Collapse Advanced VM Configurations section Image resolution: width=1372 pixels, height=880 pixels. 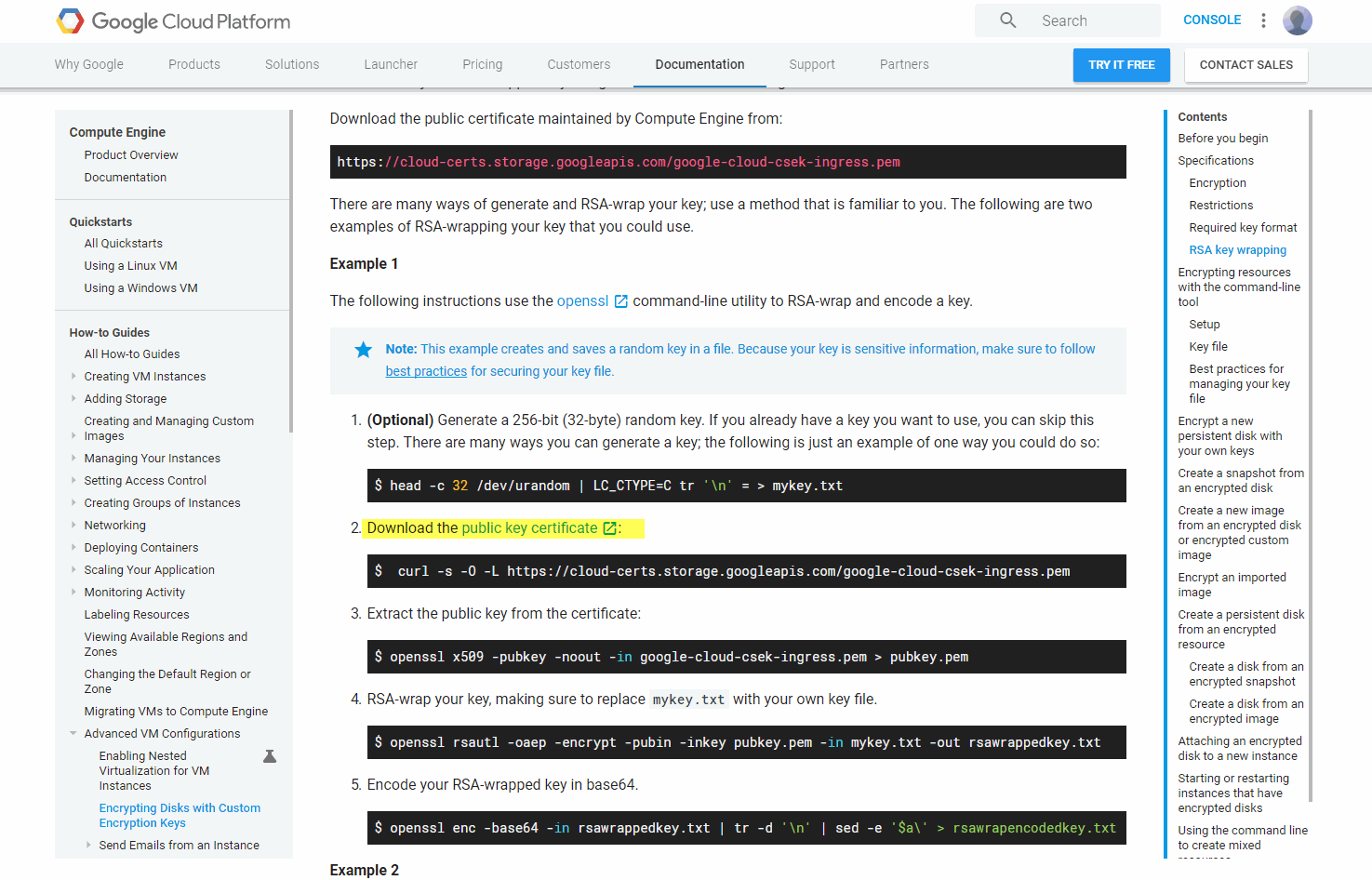click(73, 734)
